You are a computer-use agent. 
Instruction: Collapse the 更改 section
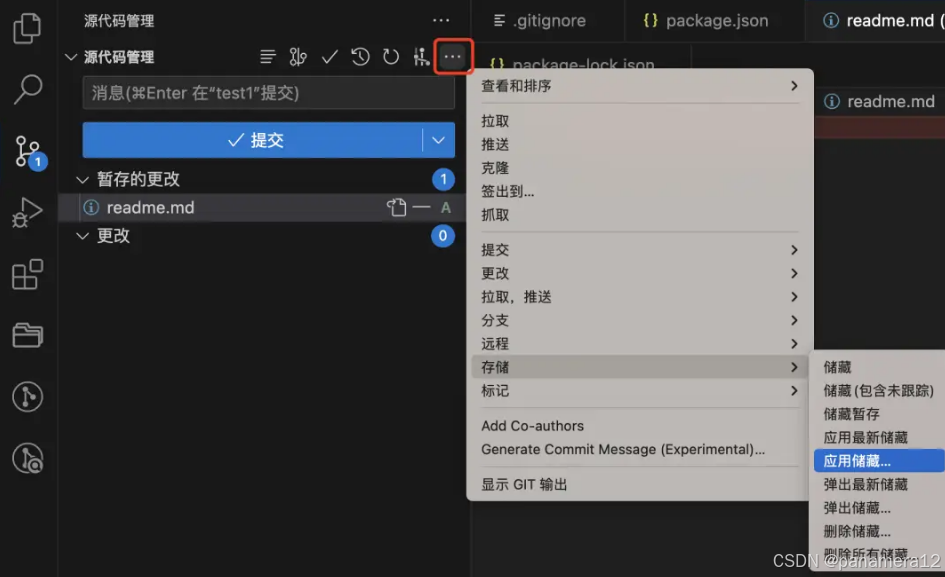point(83,236)
